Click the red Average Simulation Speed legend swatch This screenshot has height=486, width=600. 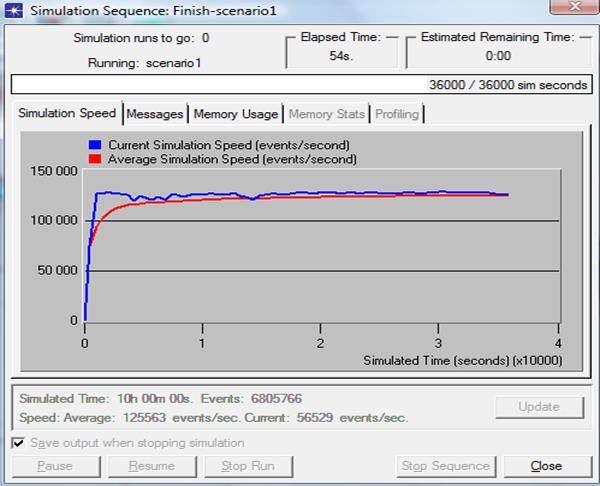[x=95, y=158]
